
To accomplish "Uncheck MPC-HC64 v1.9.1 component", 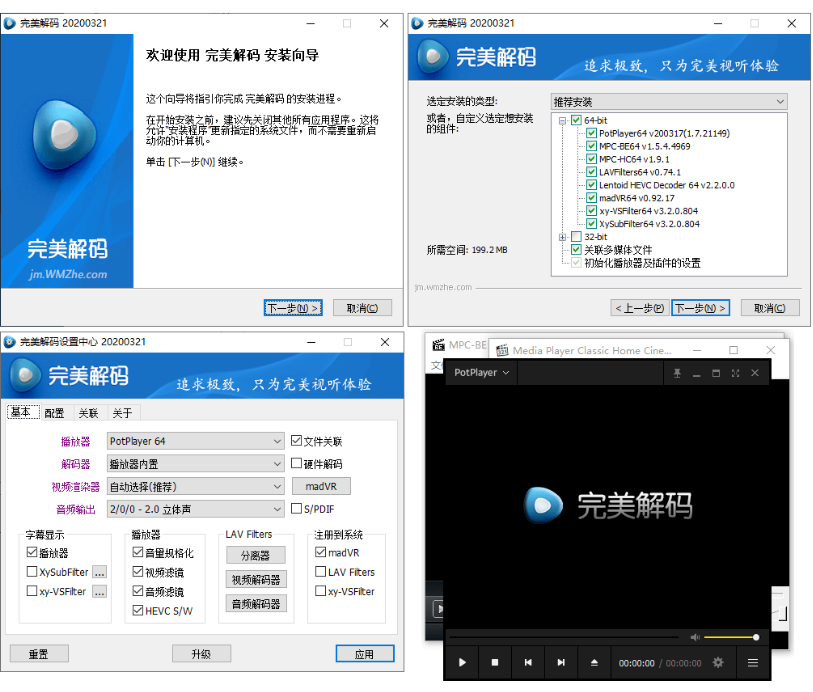I will [591, 159].
